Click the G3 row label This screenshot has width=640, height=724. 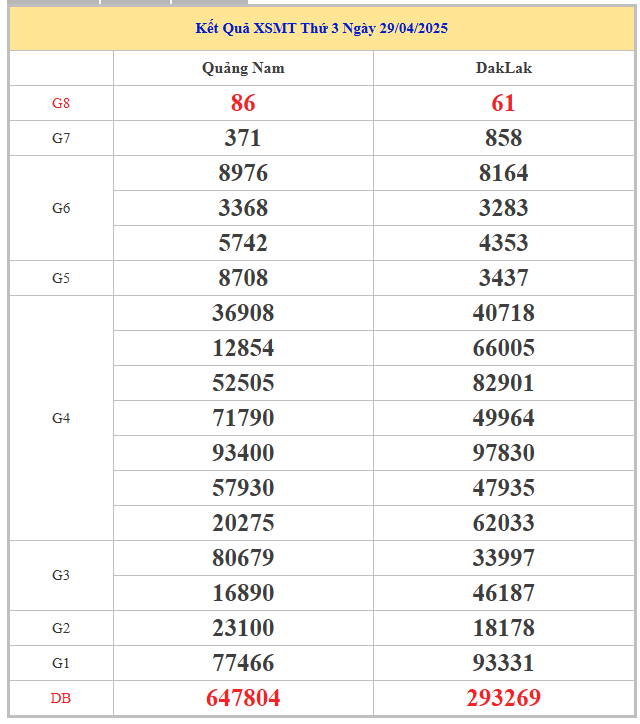61,575
